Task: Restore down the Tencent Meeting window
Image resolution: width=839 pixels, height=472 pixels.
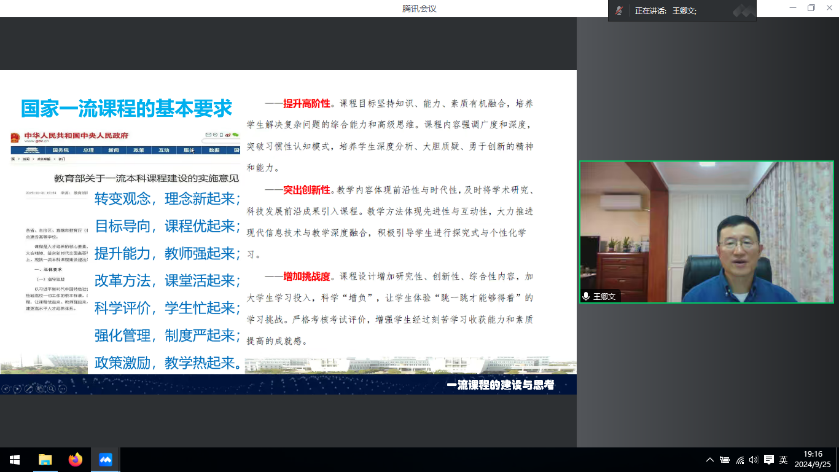Action: 810,8
